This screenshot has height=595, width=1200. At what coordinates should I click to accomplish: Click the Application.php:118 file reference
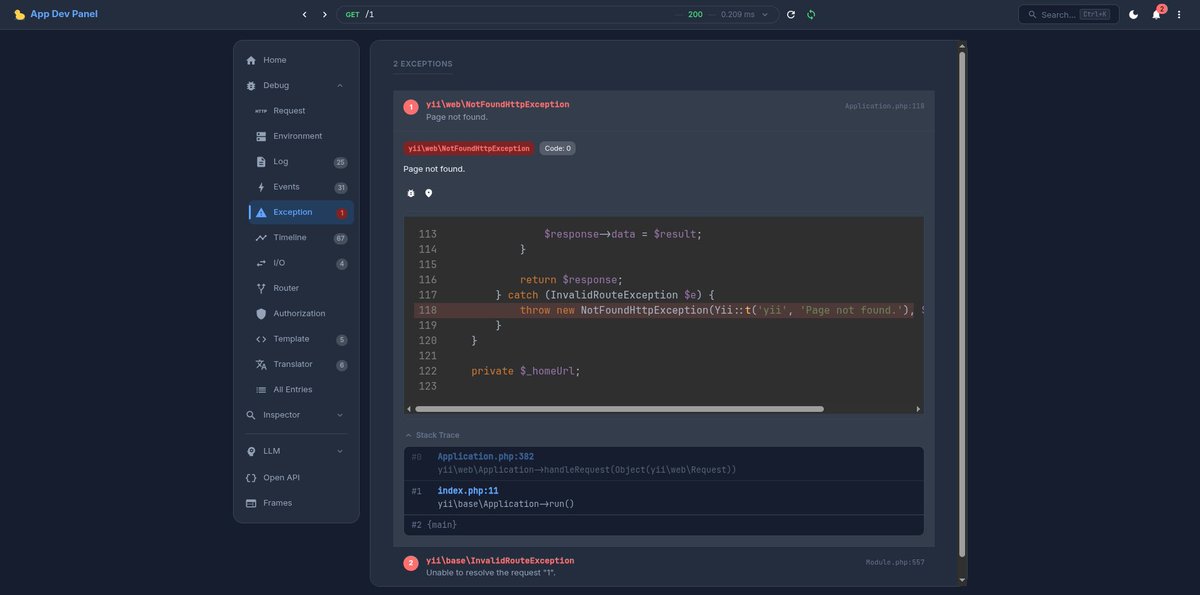(x=884, y=105)
